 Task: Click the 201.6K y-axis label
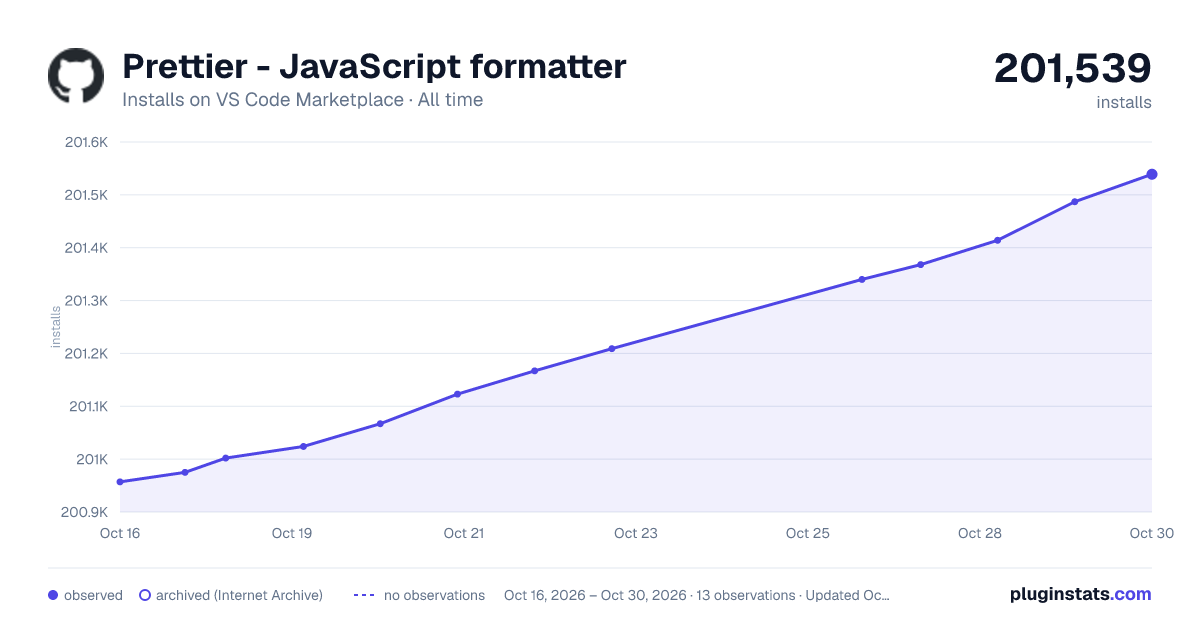[86, 142]
